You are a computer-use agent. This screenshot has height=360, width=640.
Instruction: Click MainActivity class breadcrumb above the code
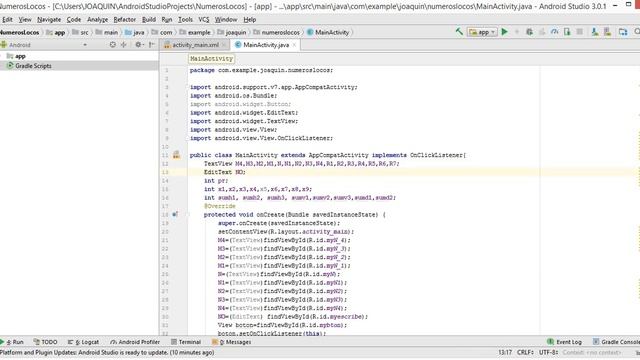[211, 59]
